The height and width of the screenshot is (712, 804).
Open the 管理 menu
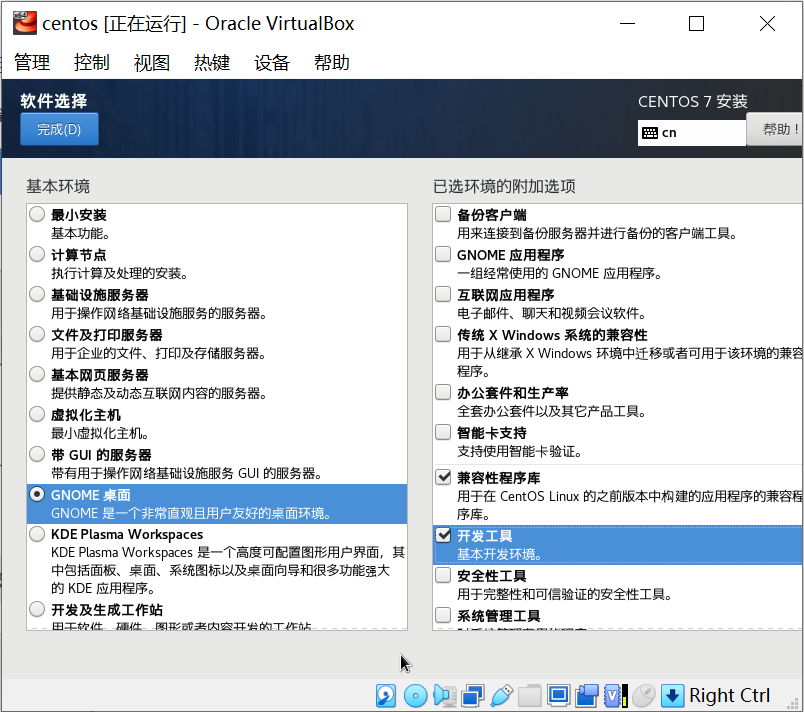[32, 63]
